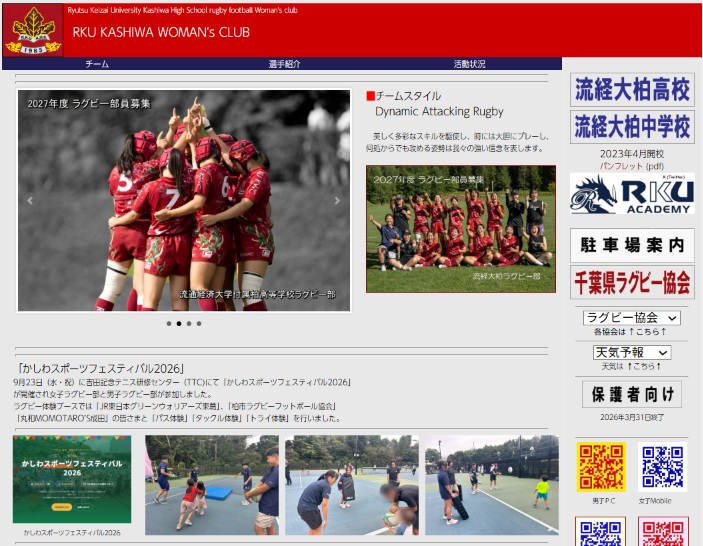Image resolution: width=703 pixels, height=546 pixels.
Task: Click the RKU KASHIWA WOMAN's CLUB title
Action: click(161, 32)
